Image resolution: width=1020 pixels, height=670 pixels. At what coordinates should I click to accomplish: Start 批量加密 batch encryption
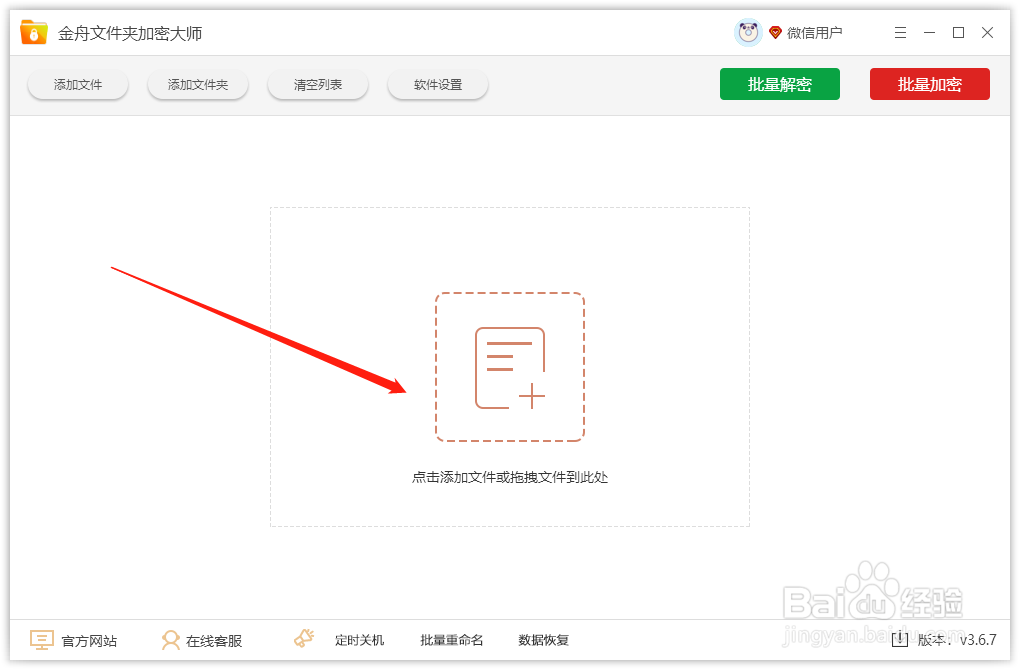coord(930,84)
